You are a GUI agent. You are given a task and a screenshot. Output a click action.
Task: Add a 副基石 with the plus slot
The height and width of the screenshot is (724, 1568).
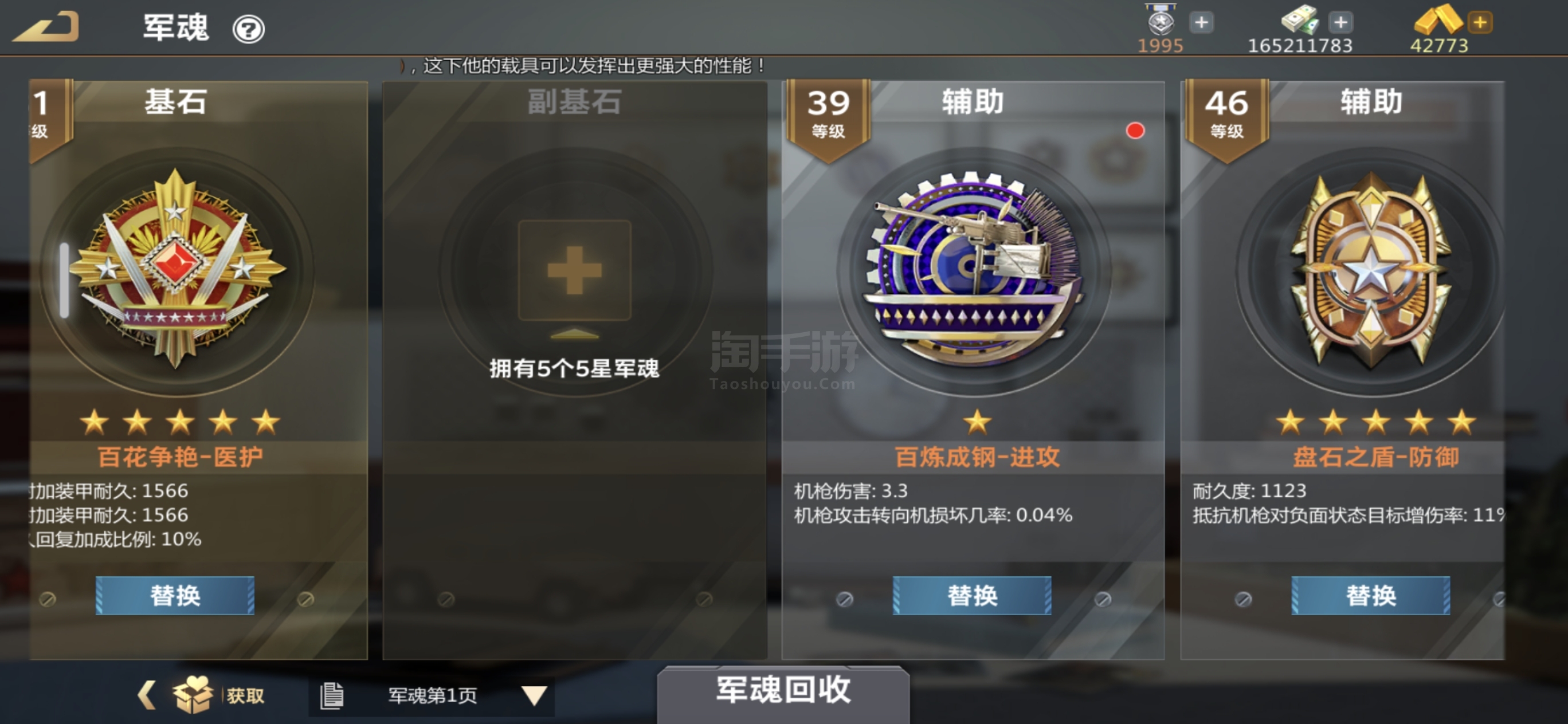pos(574,270)
